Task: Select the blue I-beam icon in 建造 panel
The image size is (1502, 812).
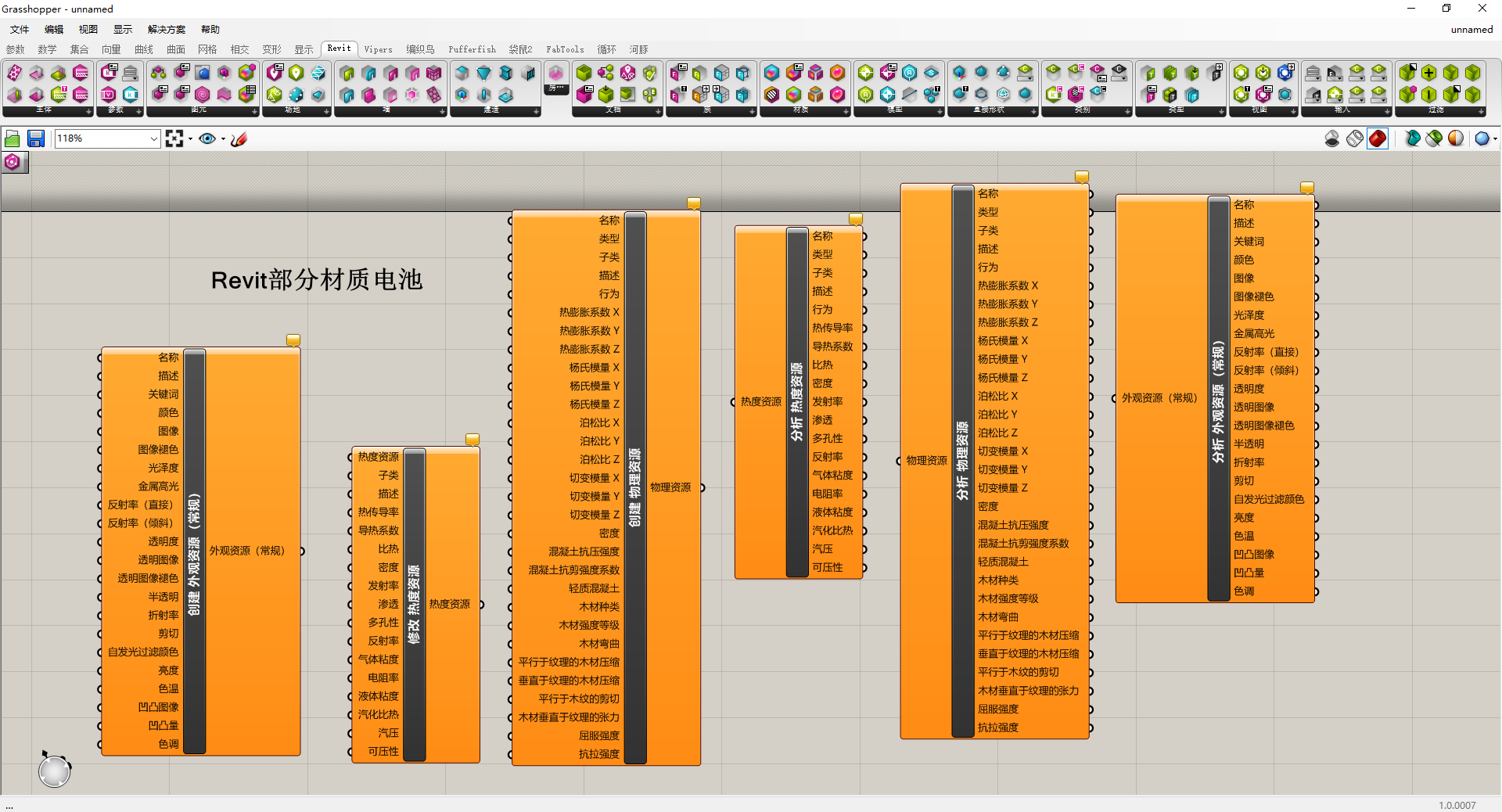Action: 506,73
